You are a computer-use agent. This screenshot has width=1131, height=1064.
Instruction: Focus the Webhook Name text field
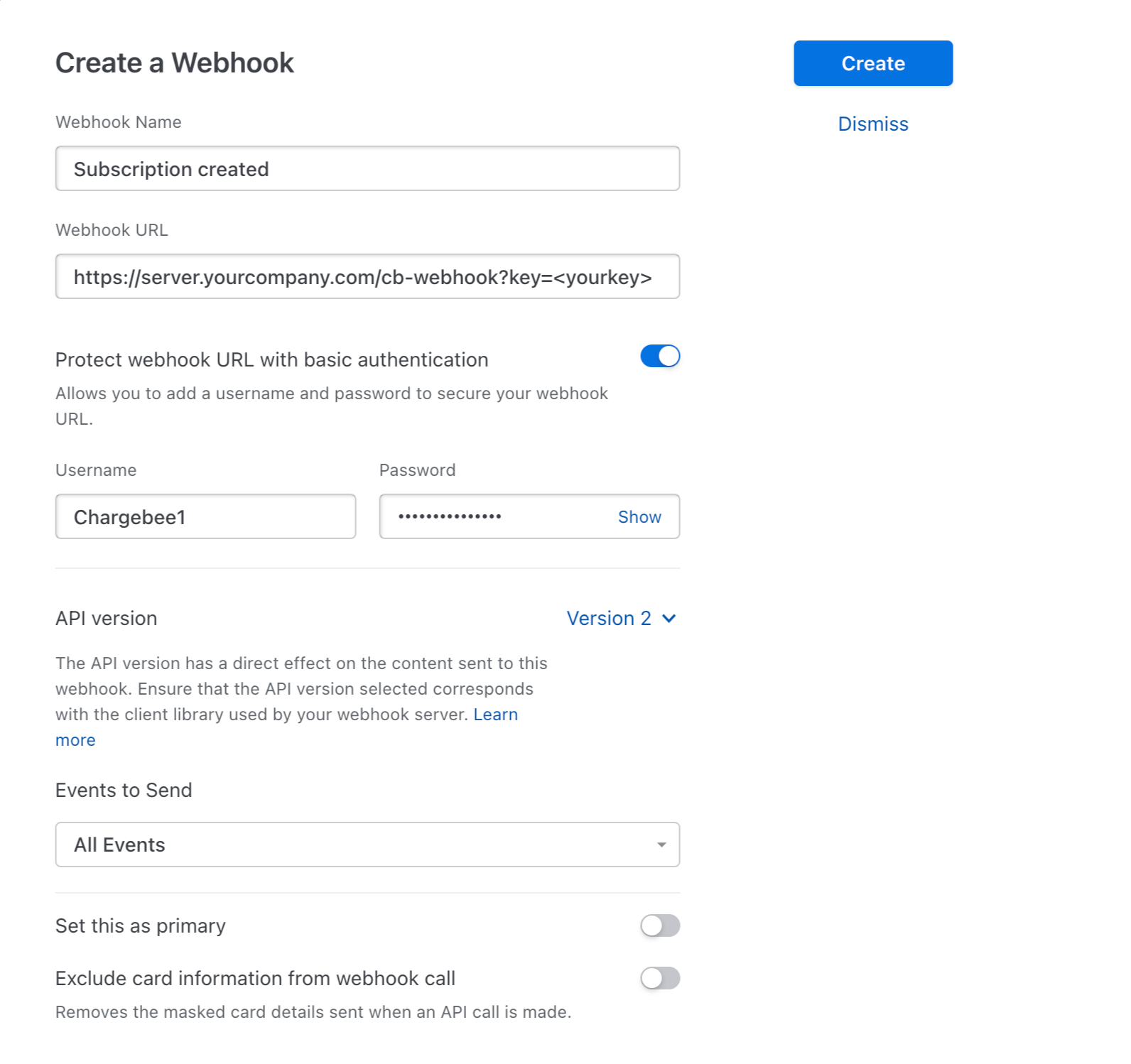[x=367, y=169]
